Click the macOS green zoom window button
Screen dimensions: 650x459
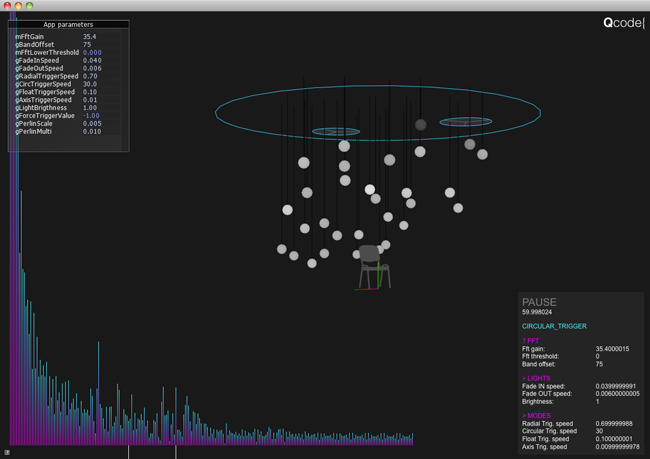tap(30, 6)
